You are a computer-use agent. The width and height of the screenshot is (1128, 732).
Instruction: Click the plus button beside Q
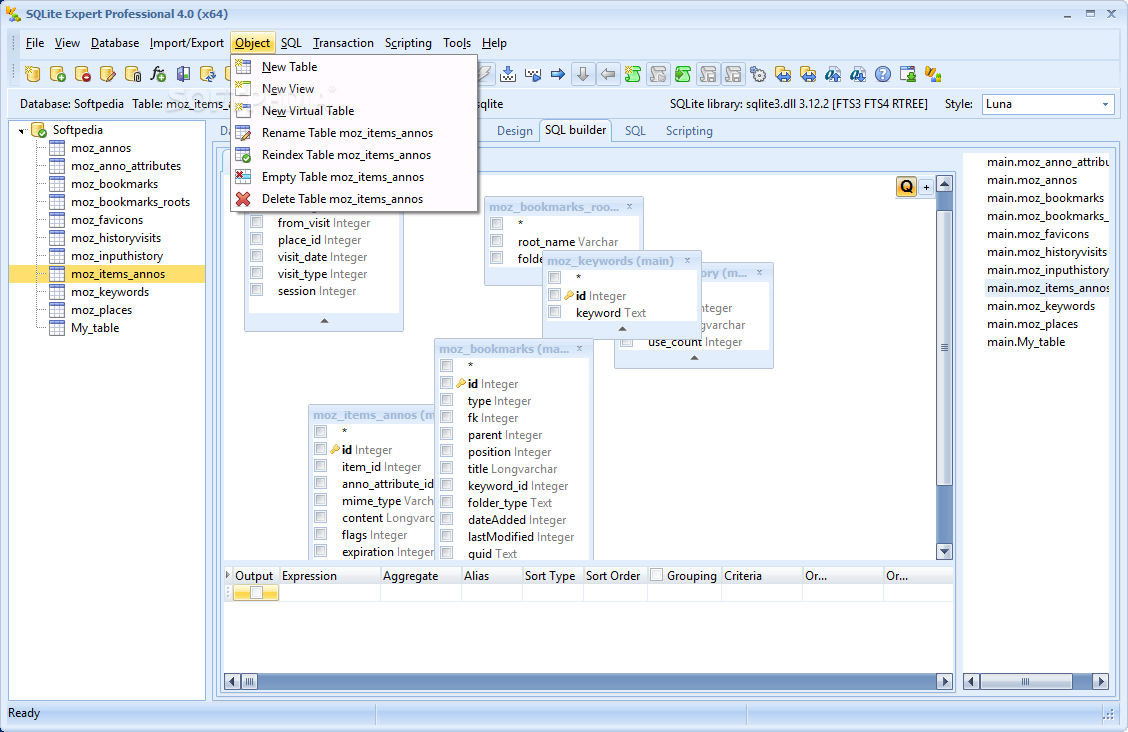[x=927, y=187]
